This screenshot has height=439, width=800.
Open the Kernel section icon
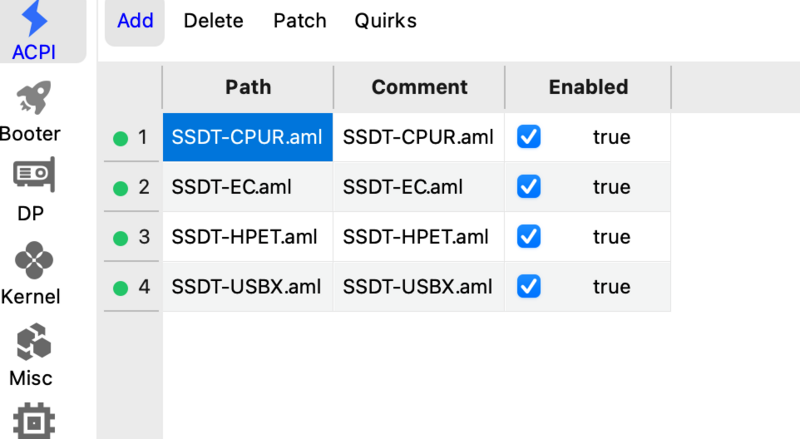pos(34,260)
